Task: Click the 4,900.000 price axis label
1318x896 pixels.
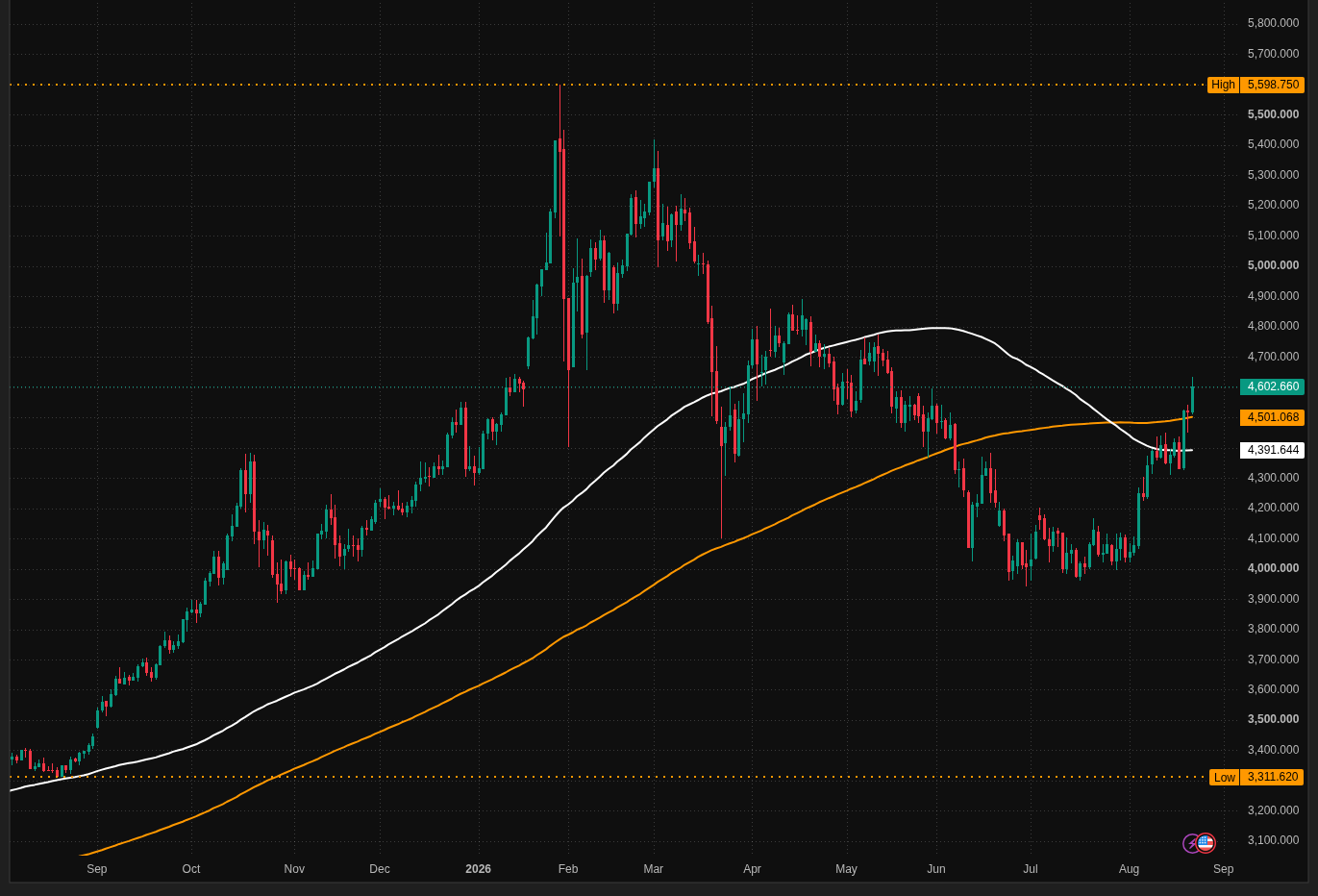Action: (x=1273, y=296)
